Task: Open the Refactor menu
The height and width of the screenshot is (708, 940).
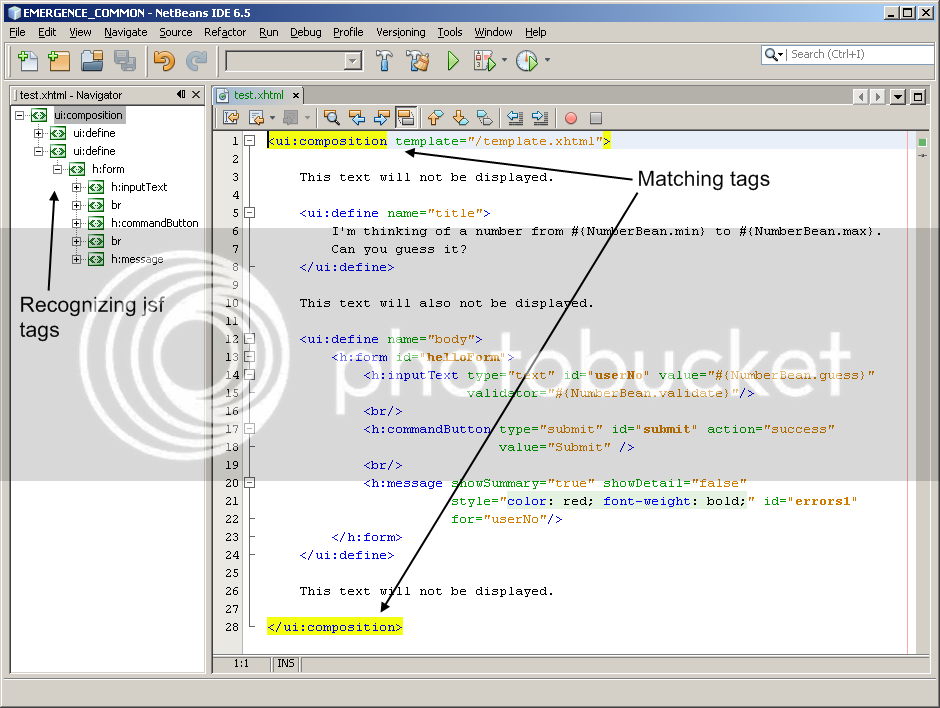Action: point(225,32)
